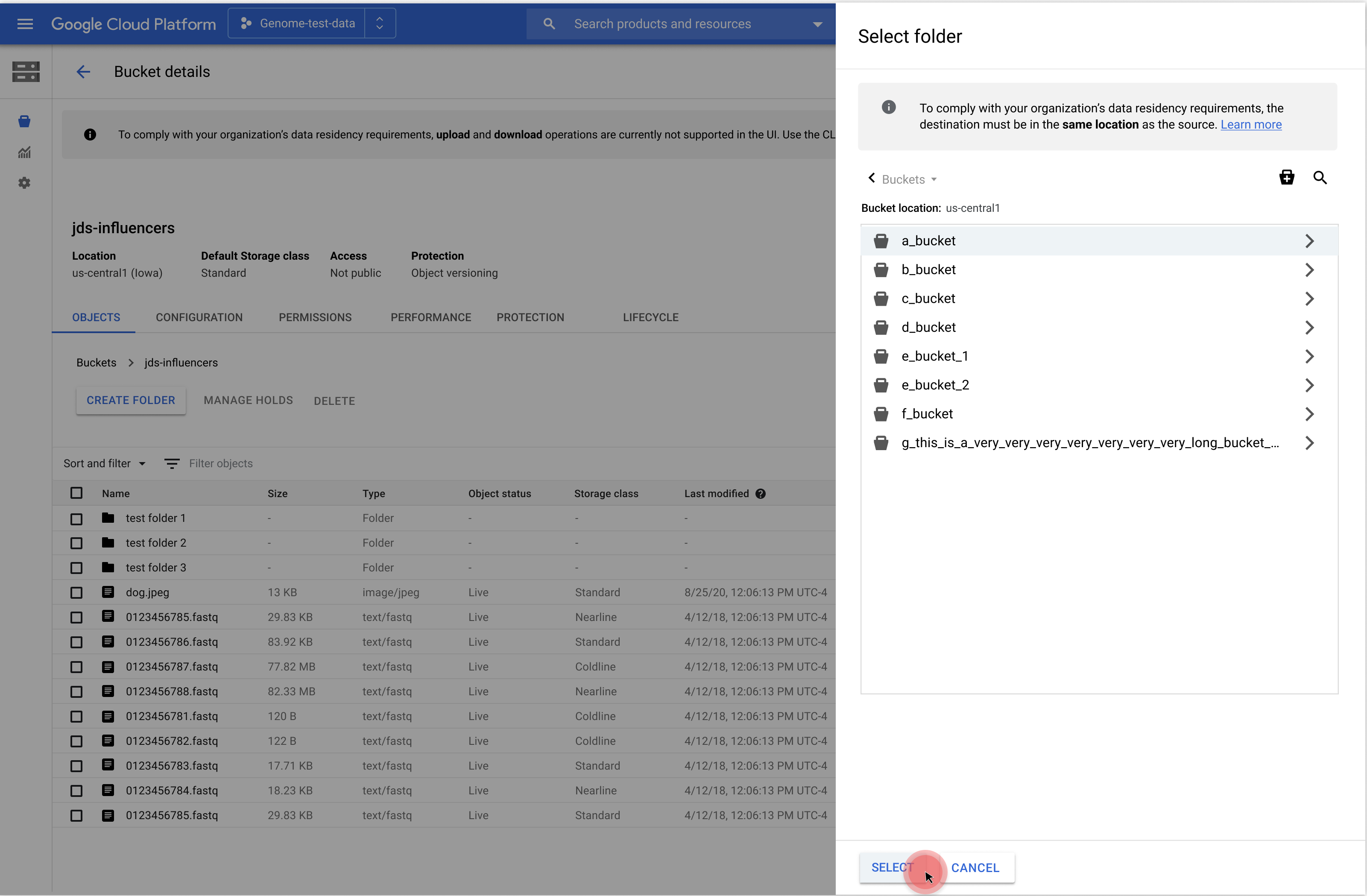1367x896 pixels.
Task: Click the filter lines icon
Action: pyautogui.click(x=172, y=463)
